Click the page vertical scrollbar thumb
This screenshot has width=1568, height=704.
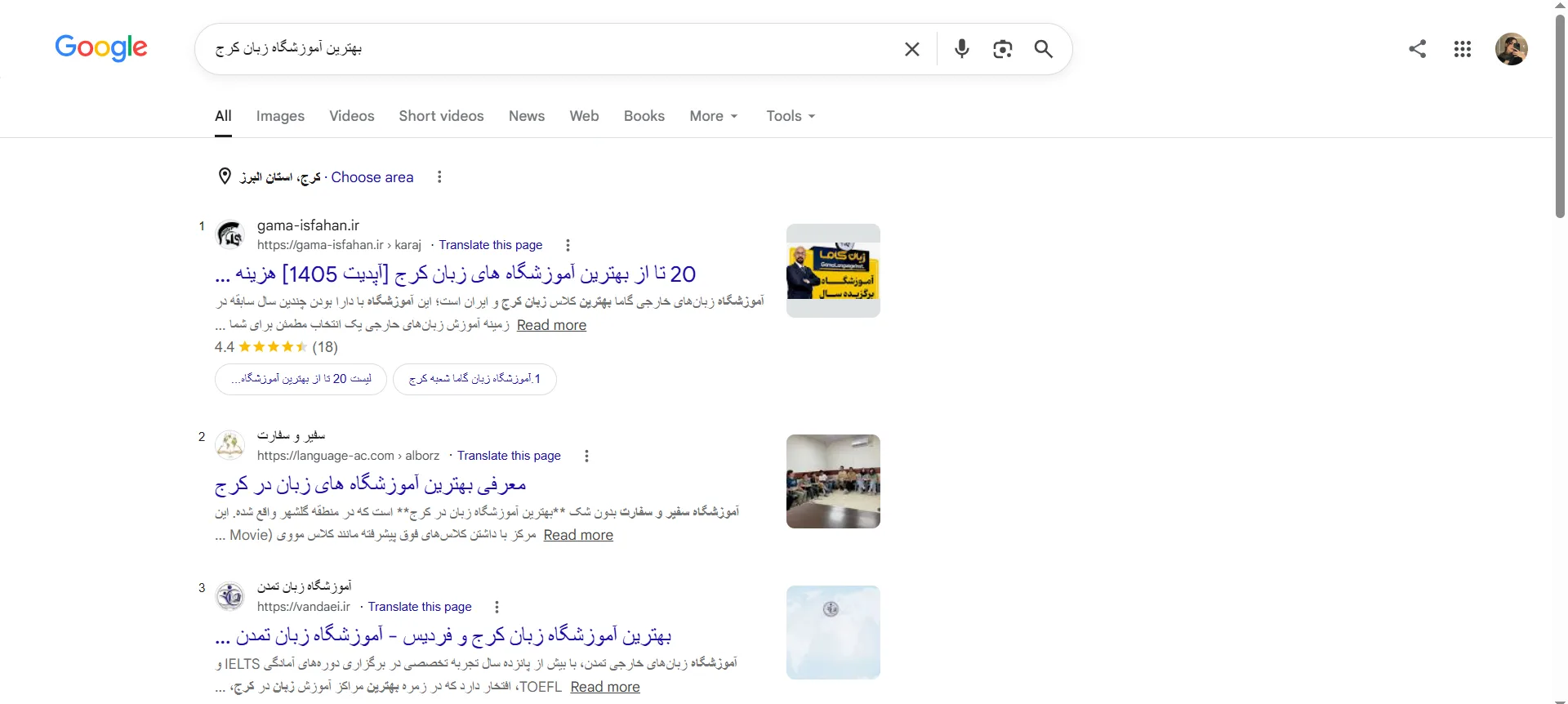point(1560,114)
